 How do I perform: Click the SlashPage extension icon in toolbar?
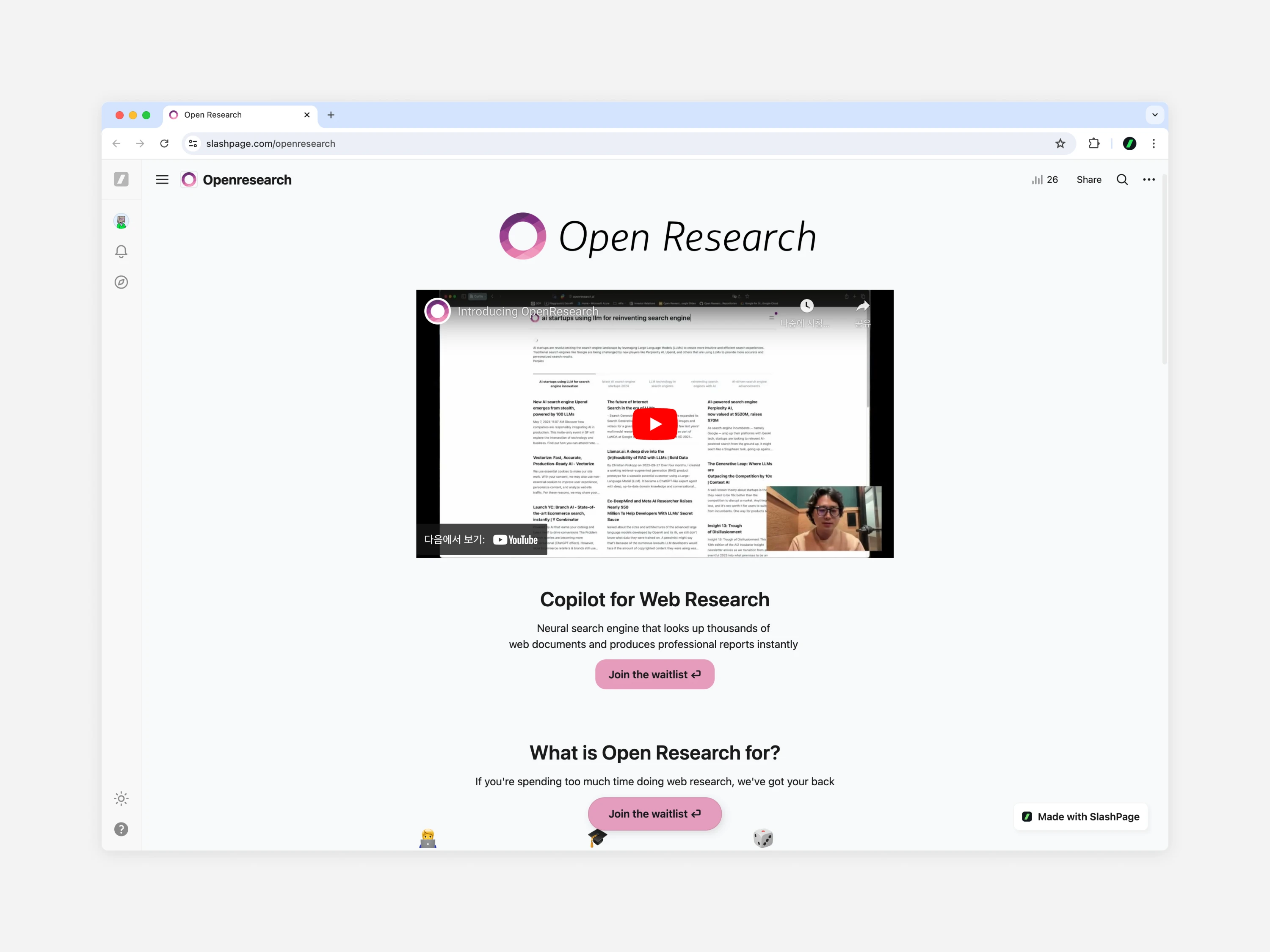click(1129, 143)
